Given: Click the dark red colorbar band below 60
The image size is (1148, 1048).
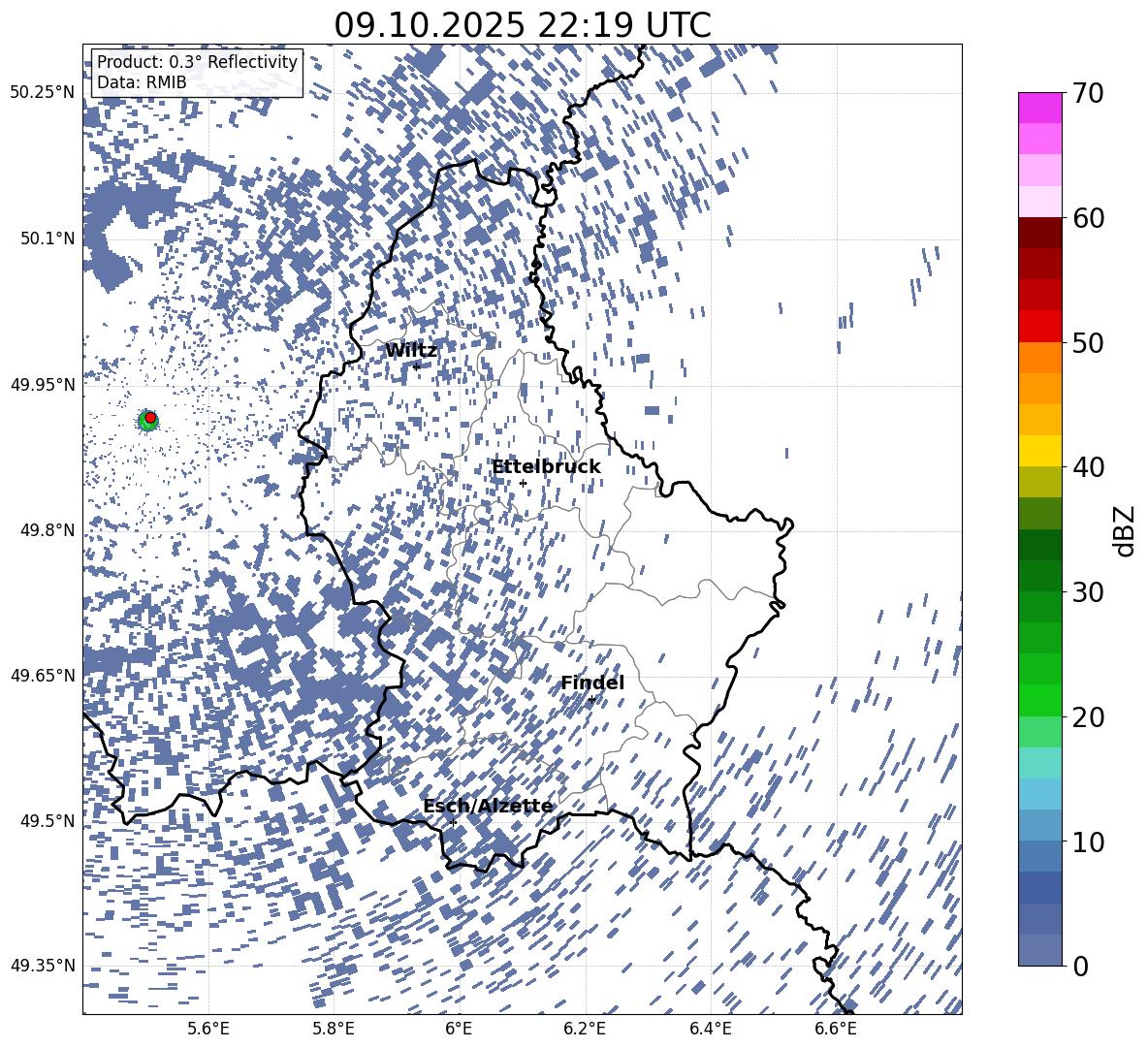Looking at the screenshot, I should 1039,233.
